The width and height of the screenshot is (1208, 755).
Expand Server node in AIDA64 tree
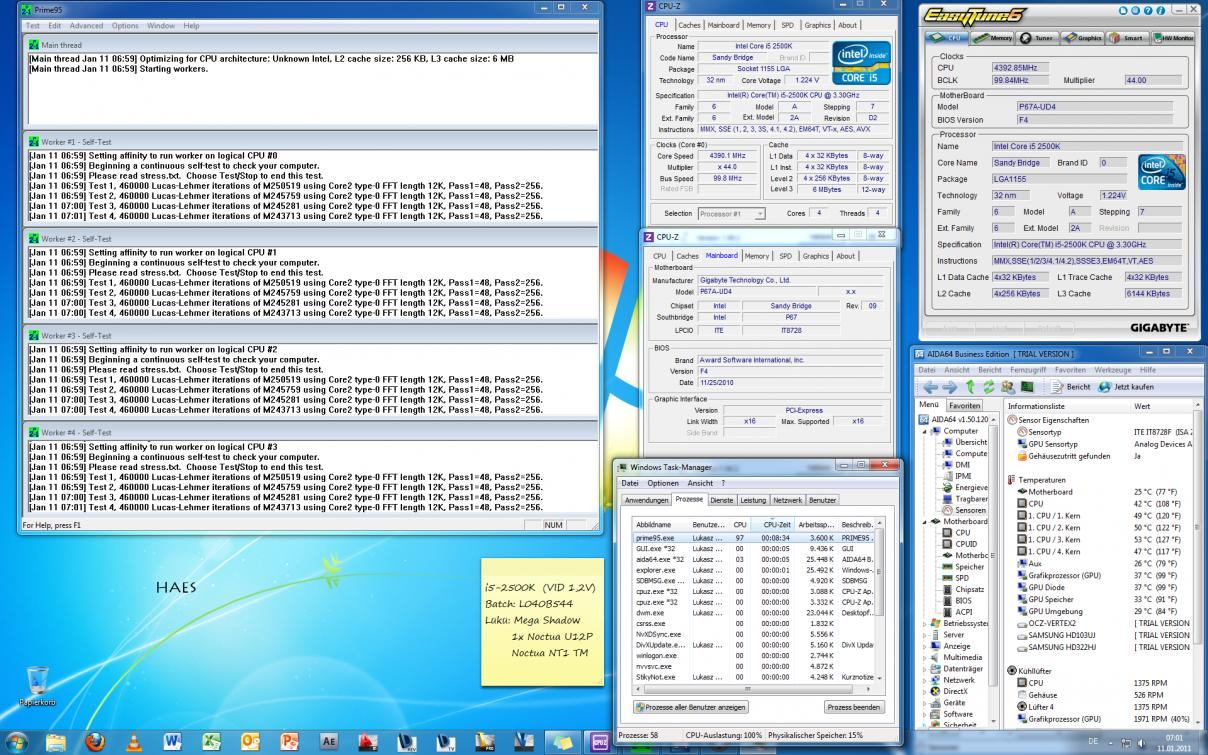(x=924, y=634)
